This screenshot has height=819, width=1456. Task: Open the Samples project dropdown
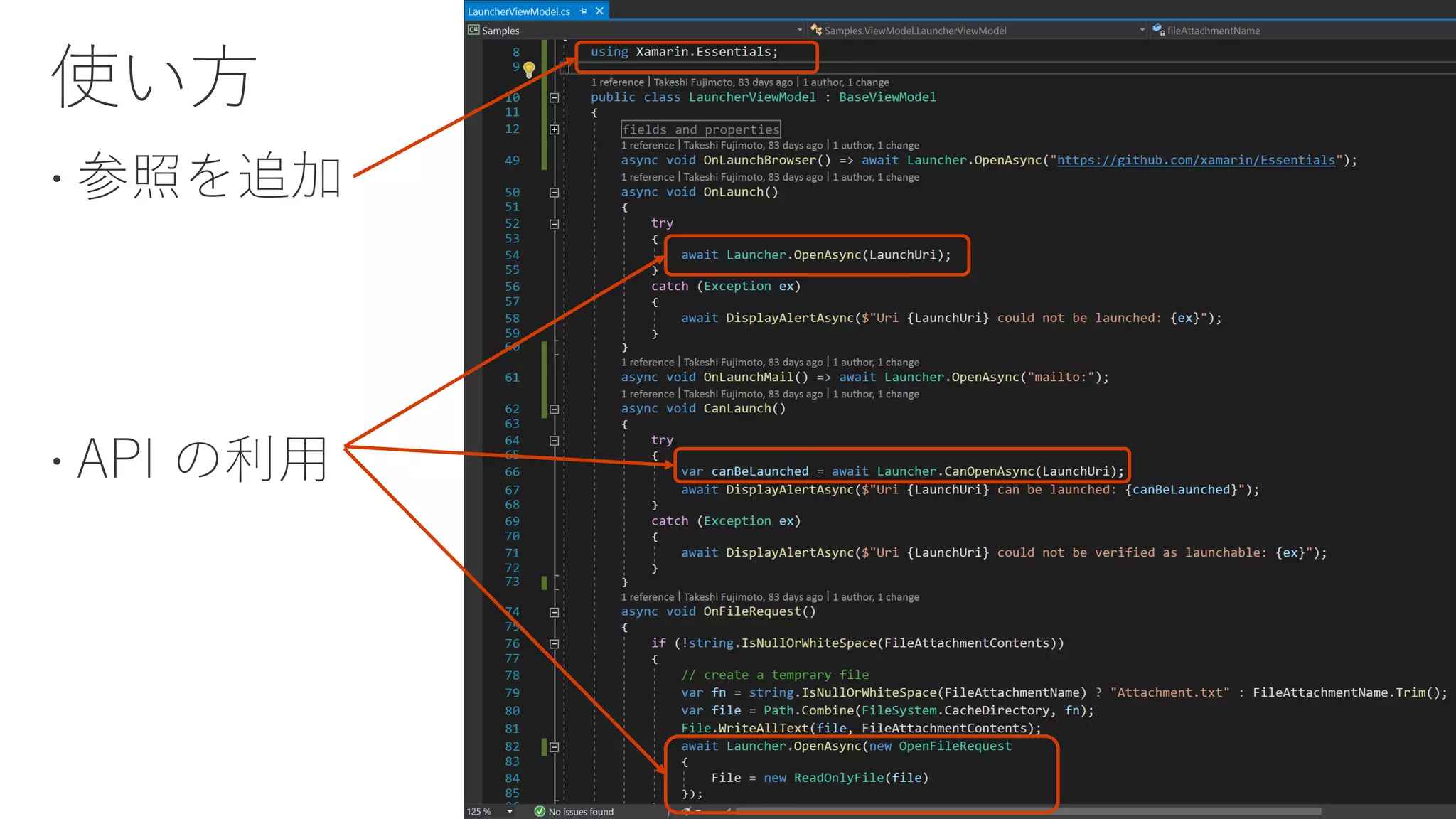(800, 30)
